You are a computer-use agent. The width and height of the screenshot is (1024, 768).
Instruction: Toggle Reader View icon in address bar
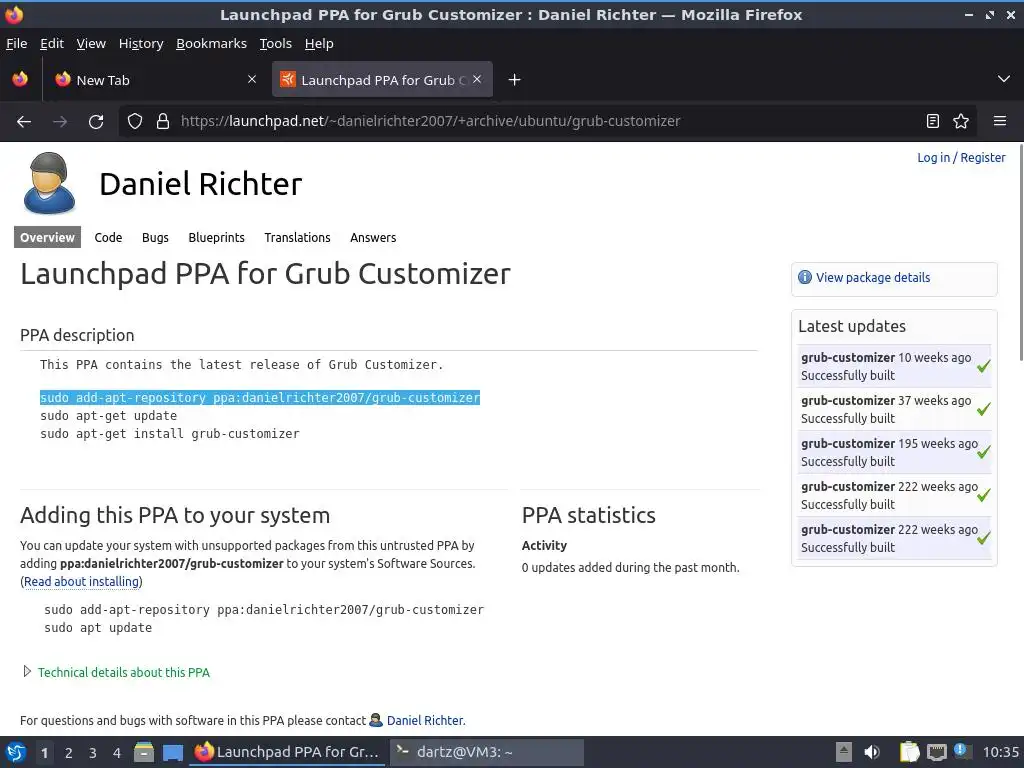coord(933,121)
